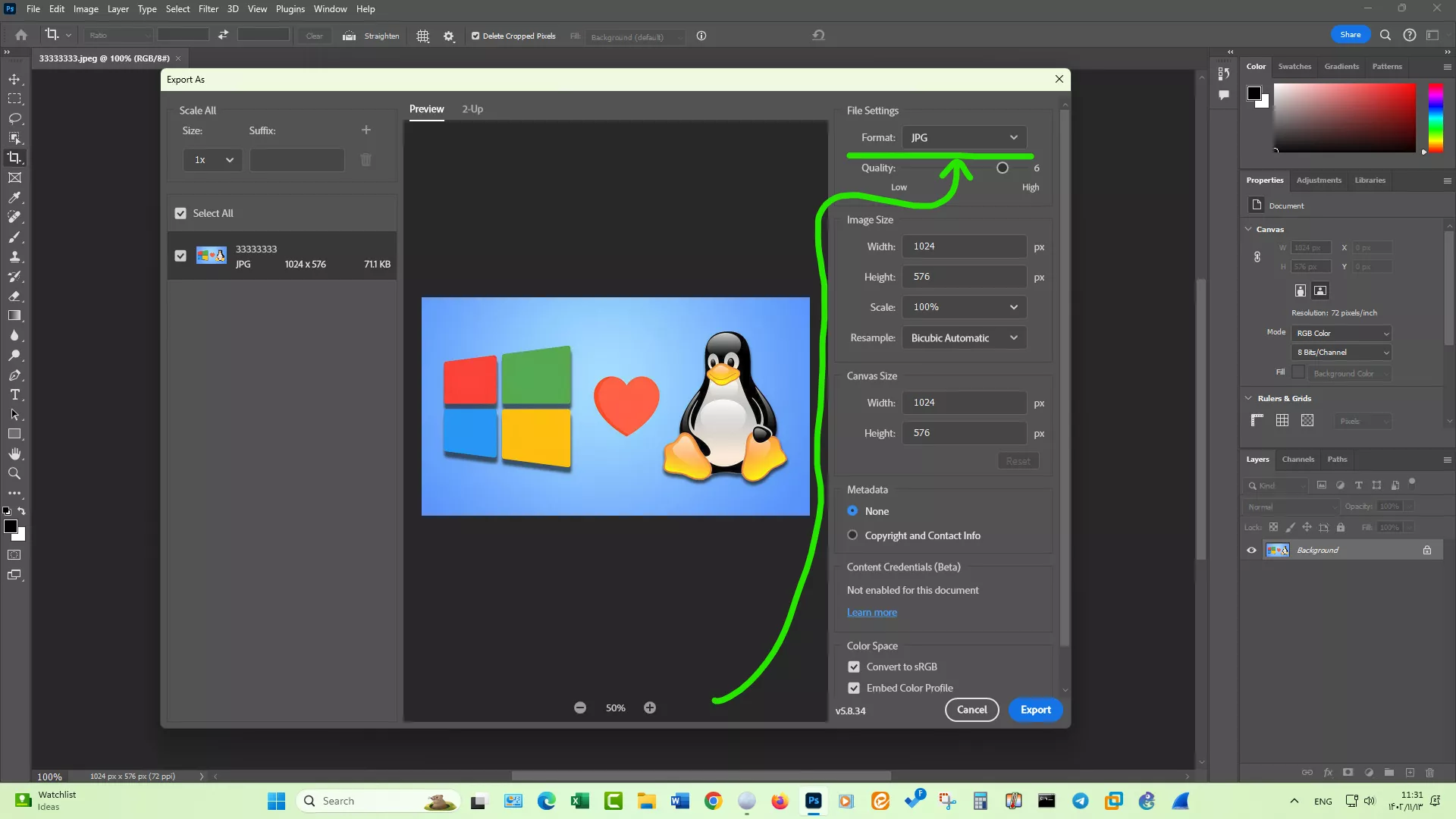1456x819 pixels.
Task: Collapse the Rulers & Grids section
Action: [1248, 398]
